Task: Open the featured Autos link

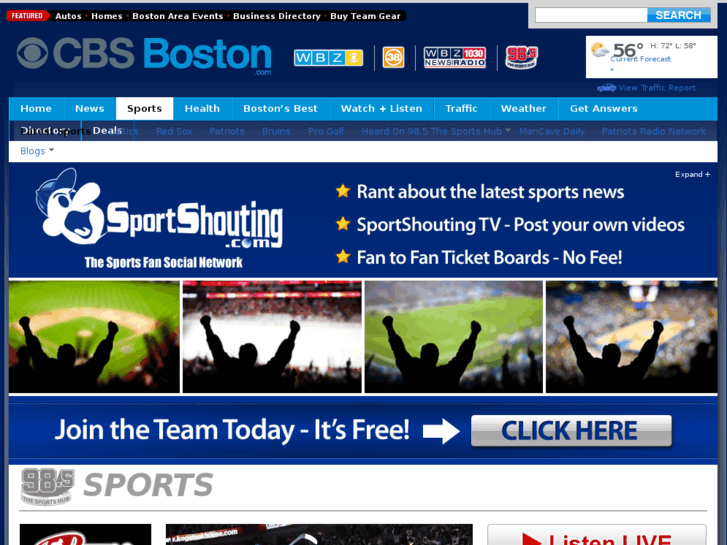Action: point(68,16)
